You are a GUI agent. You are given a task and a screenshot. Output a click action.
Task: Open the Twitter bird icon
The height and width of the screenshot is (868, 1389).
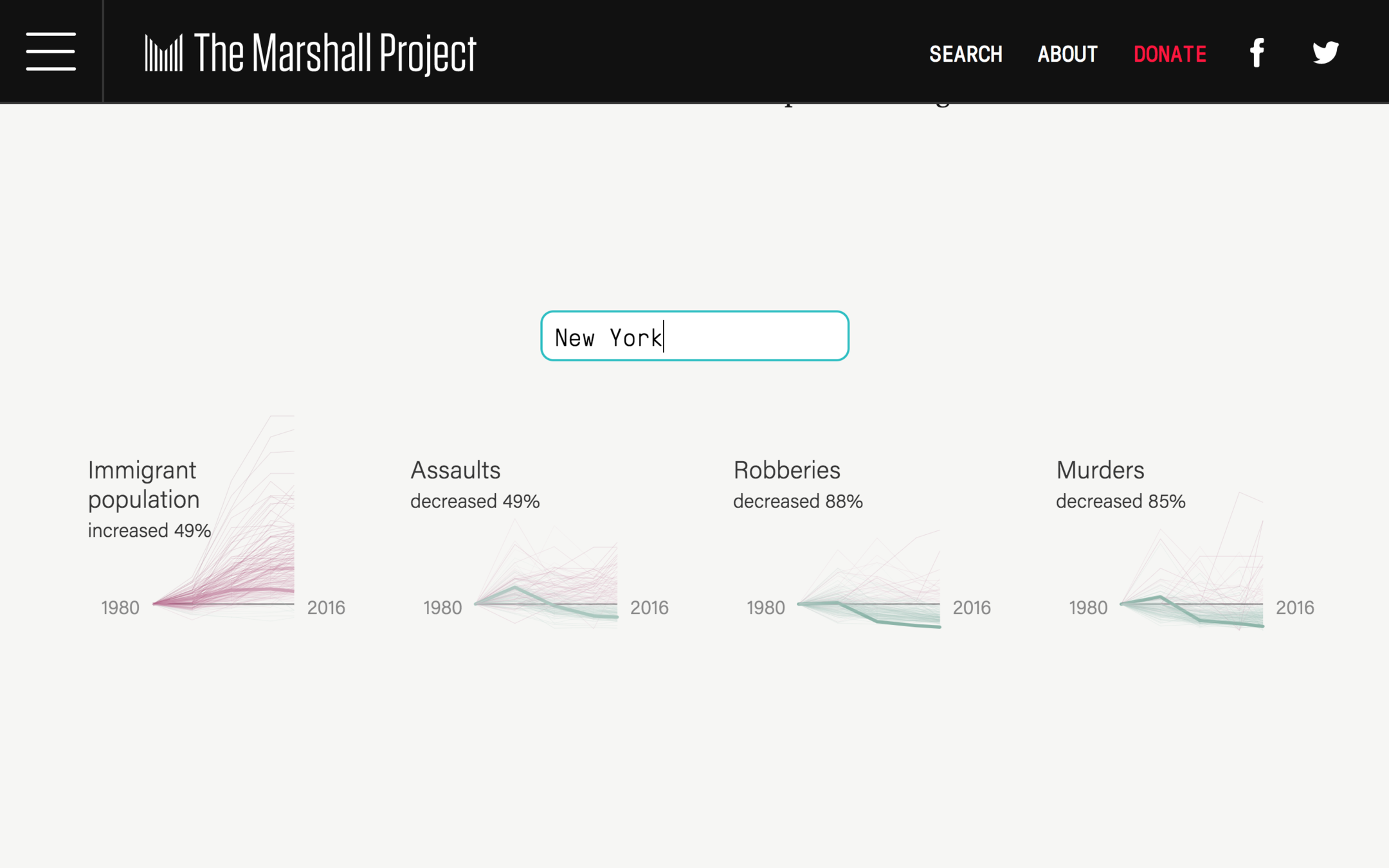point(1325,53)
